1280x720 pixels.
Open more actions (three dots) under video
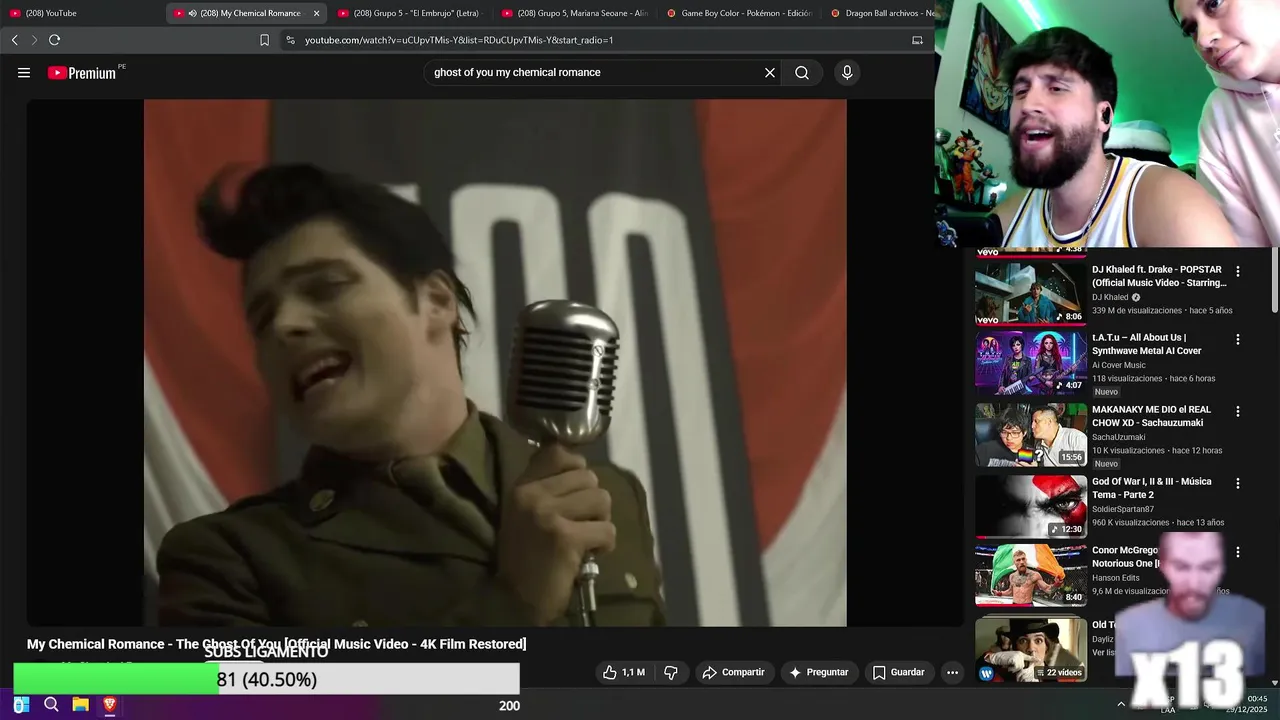tap(952, 673)
